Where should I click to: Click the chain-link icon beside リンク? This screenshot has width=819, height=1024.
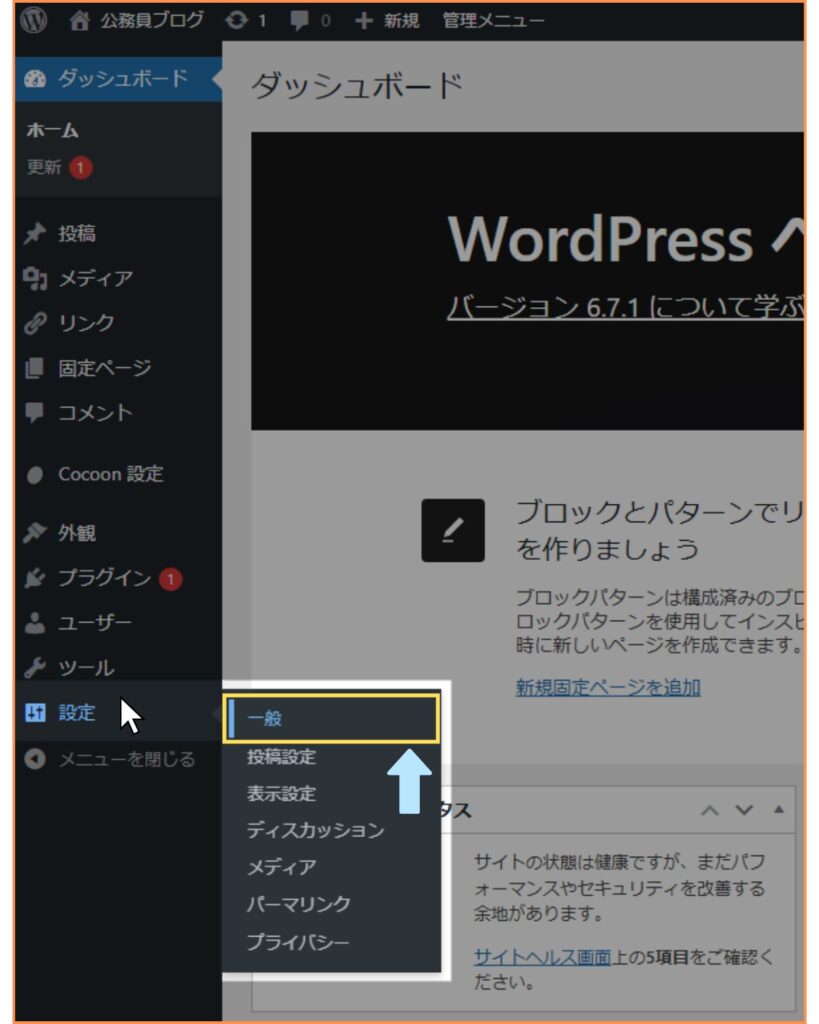click(x=35, y=323)
